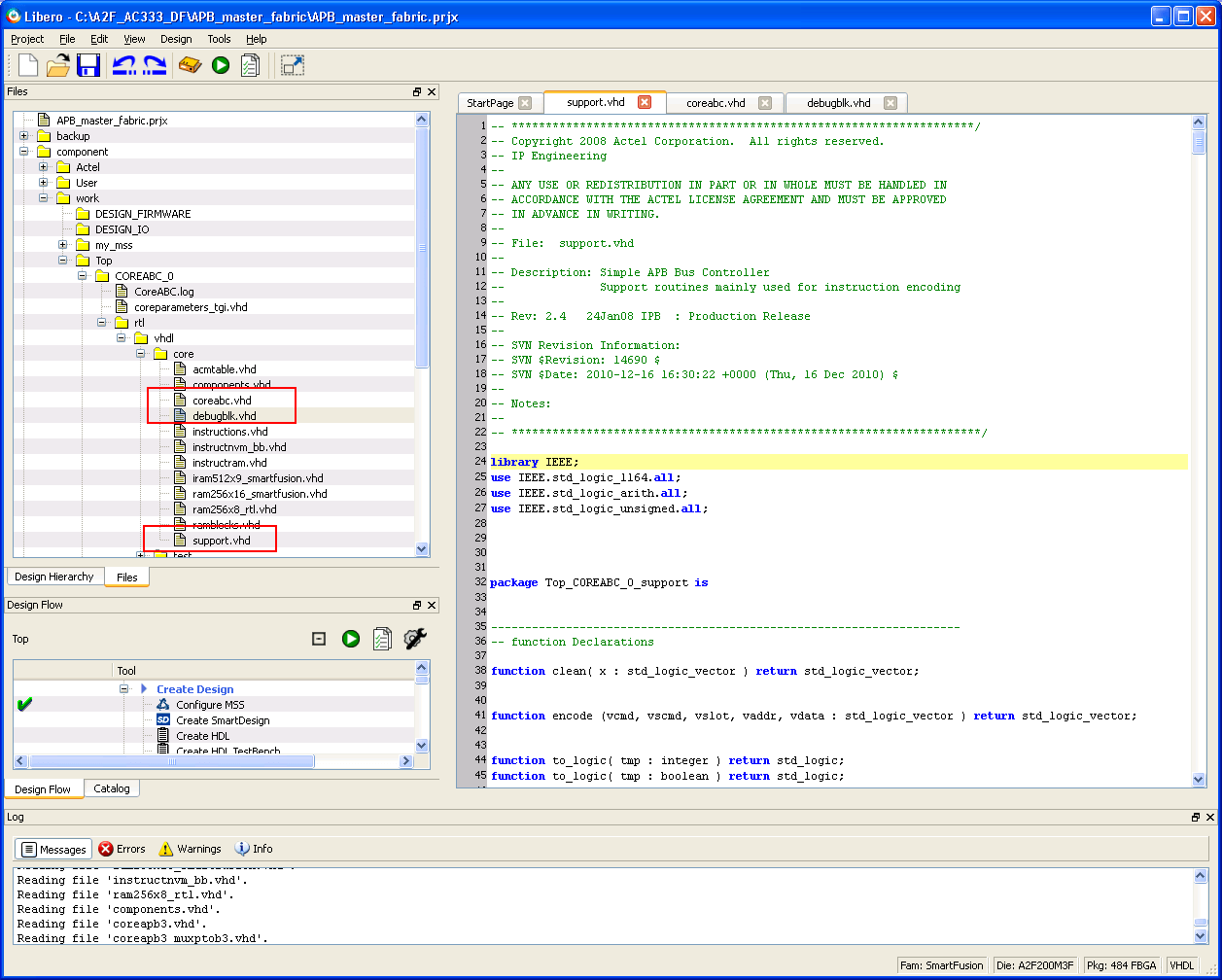Open the Design menu
Screen dimensions: 1222x980
[176, 39]
